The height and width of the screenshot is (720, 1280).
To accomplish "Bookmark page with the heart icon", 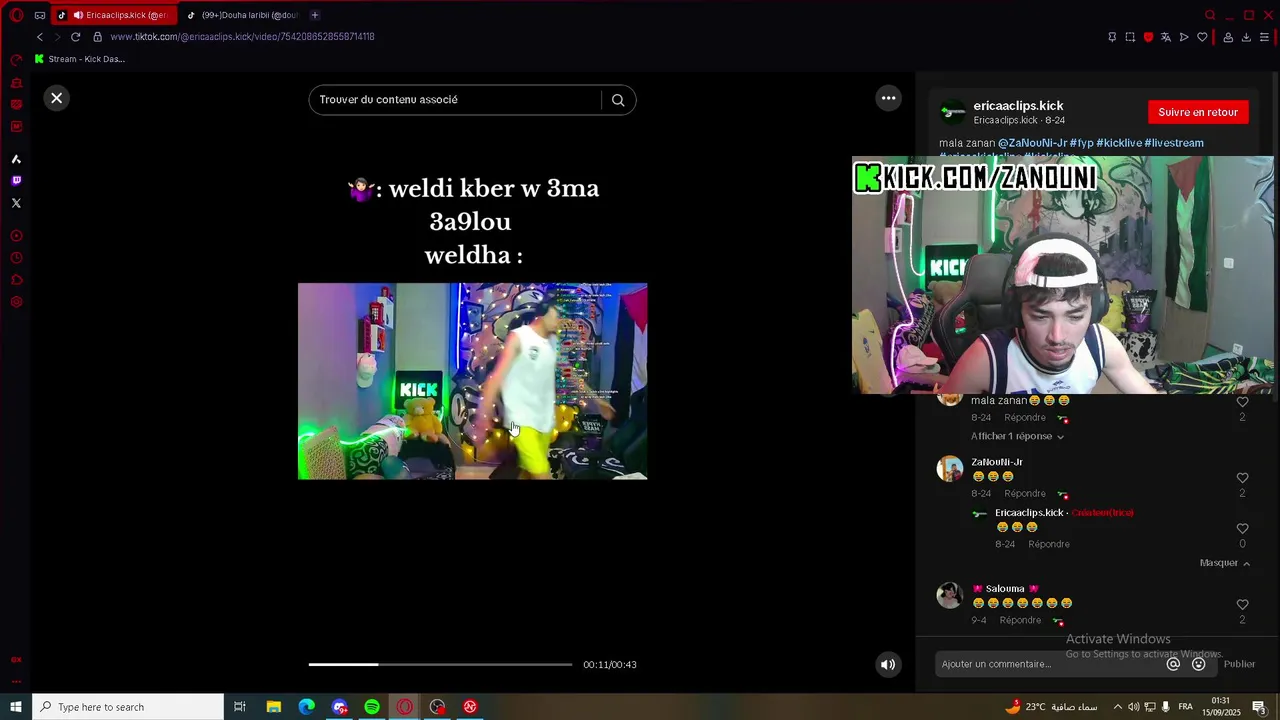I will [1202, 37].
